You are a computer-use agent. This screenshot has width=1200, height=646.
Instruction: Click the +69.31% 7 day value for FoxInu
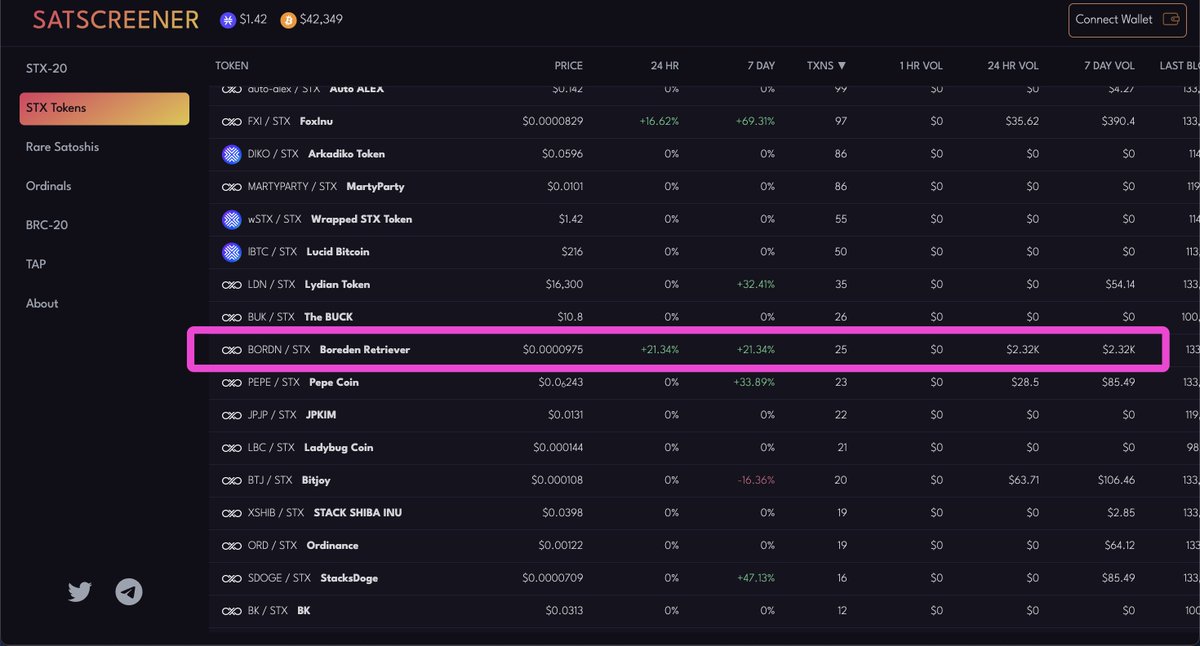click(x=754, y=121)
